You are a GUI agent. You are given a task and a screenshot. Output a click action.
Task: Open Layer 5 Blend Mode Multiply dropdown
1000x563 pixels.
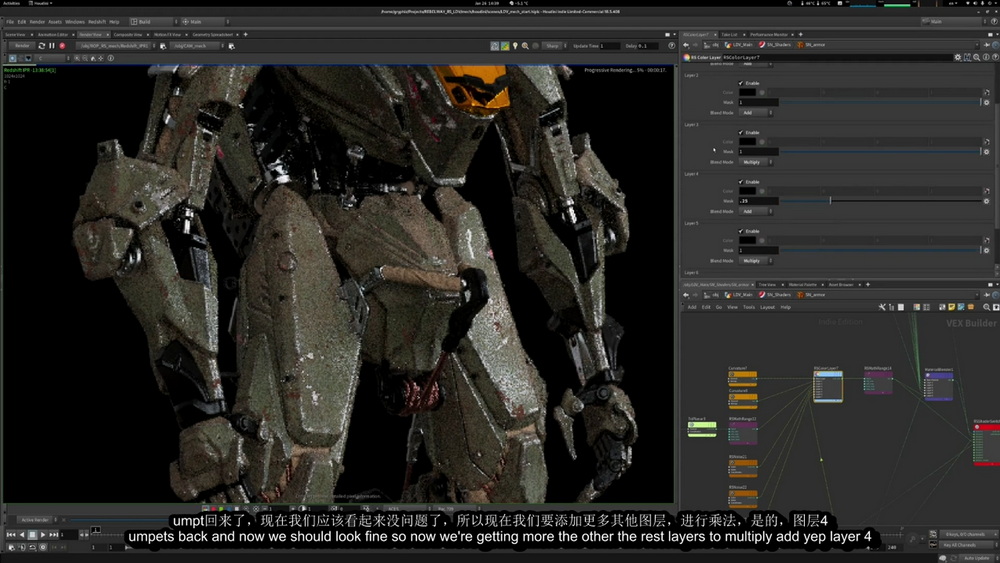click(x=756, y=261)
